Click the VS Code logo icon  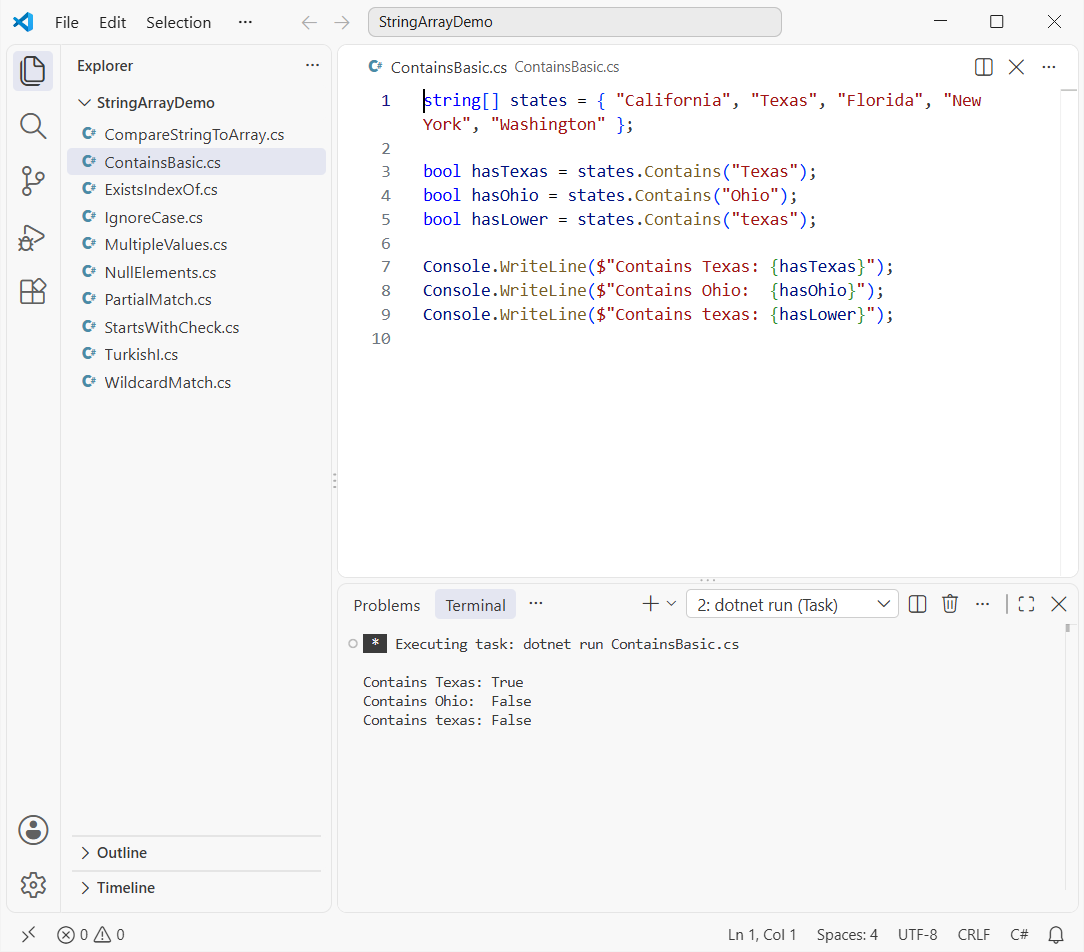(x=23, y=22)
